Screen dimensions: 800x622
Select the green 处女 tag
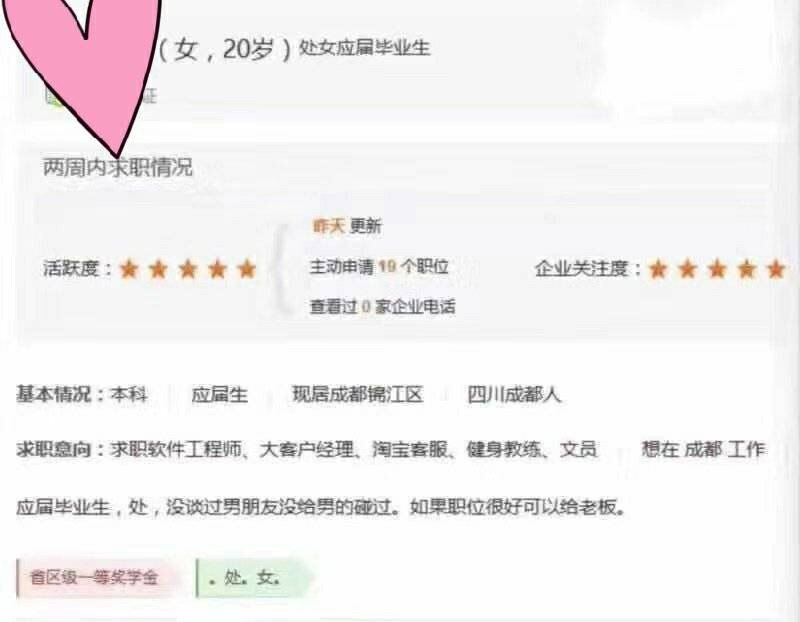click(x=254, y=578)
